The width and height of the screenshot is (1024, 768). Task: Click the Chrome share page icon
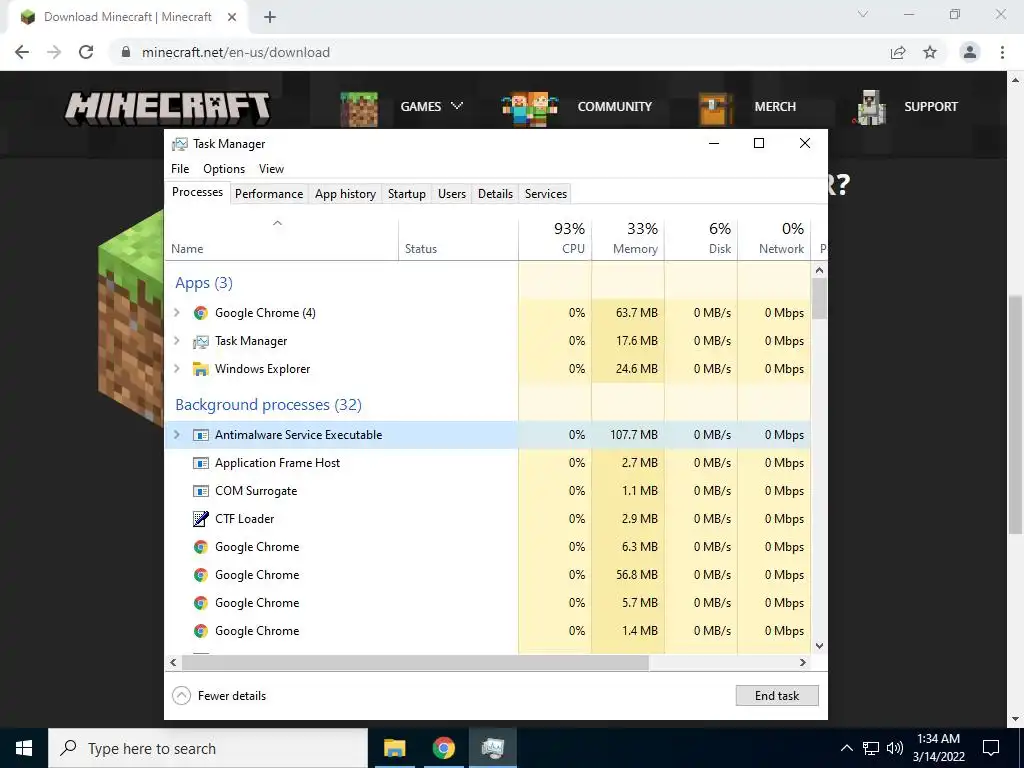pos(898,52)
